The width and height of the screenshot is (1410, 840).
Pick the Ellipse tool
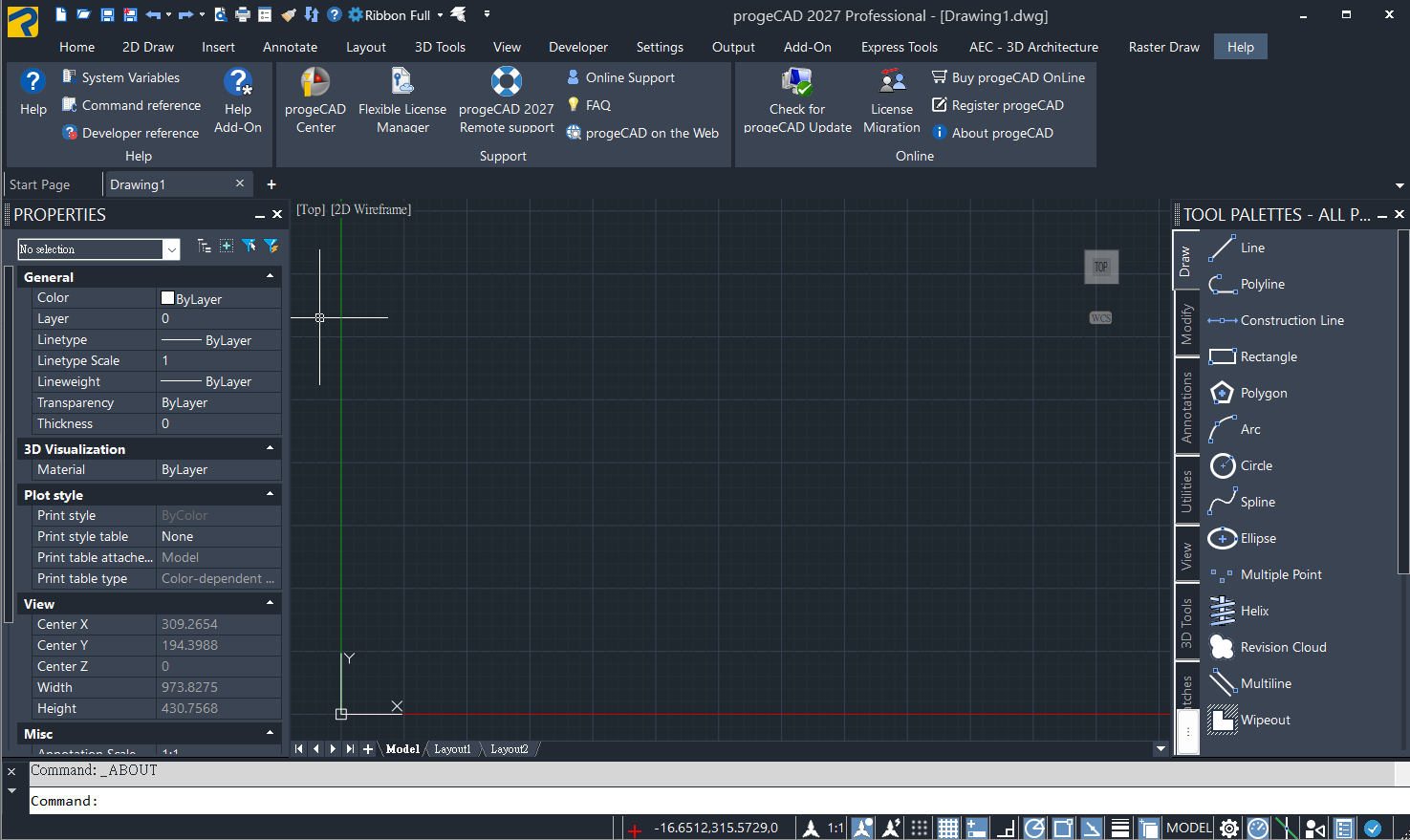(1243, 538)
